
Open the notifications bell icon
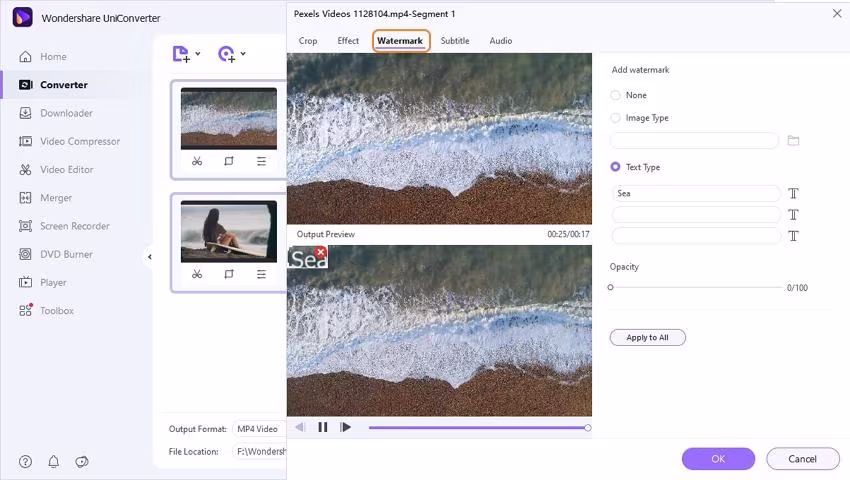click(54, 462)
